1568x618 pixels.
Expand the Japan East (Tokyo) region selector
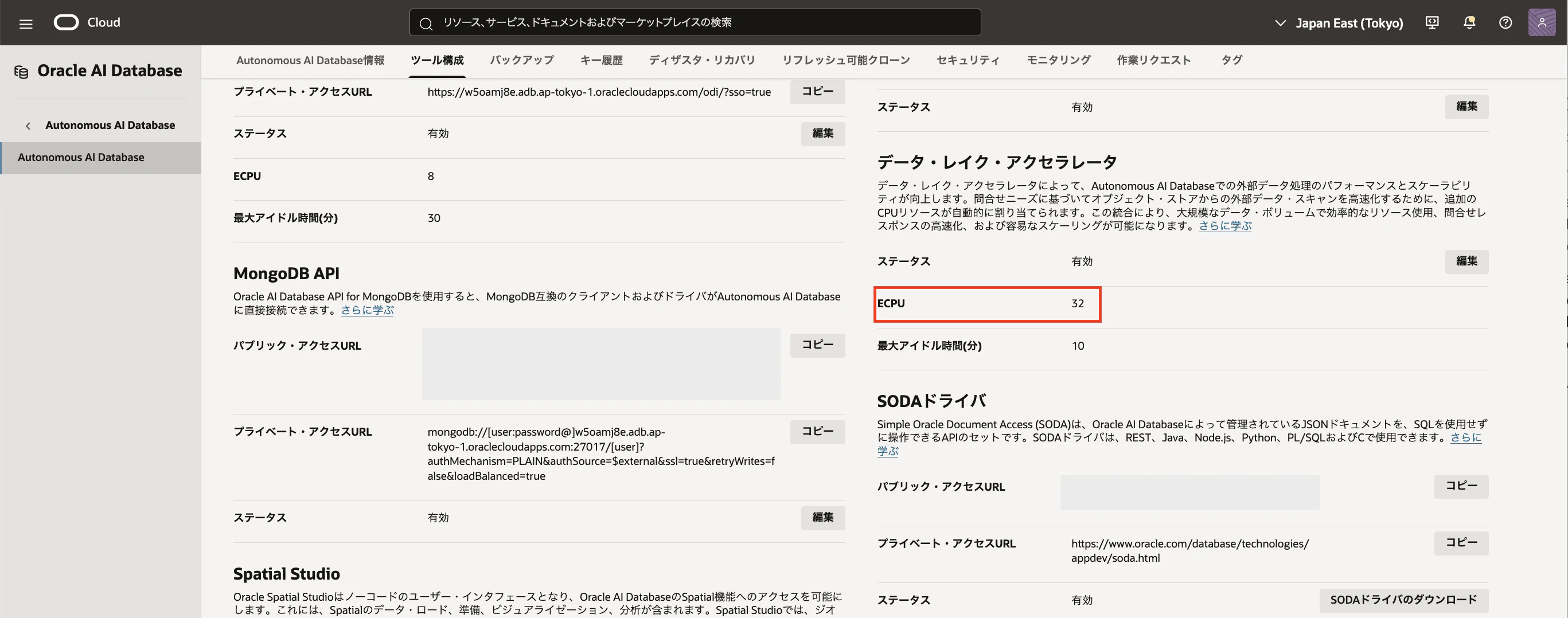(1339, 23)
